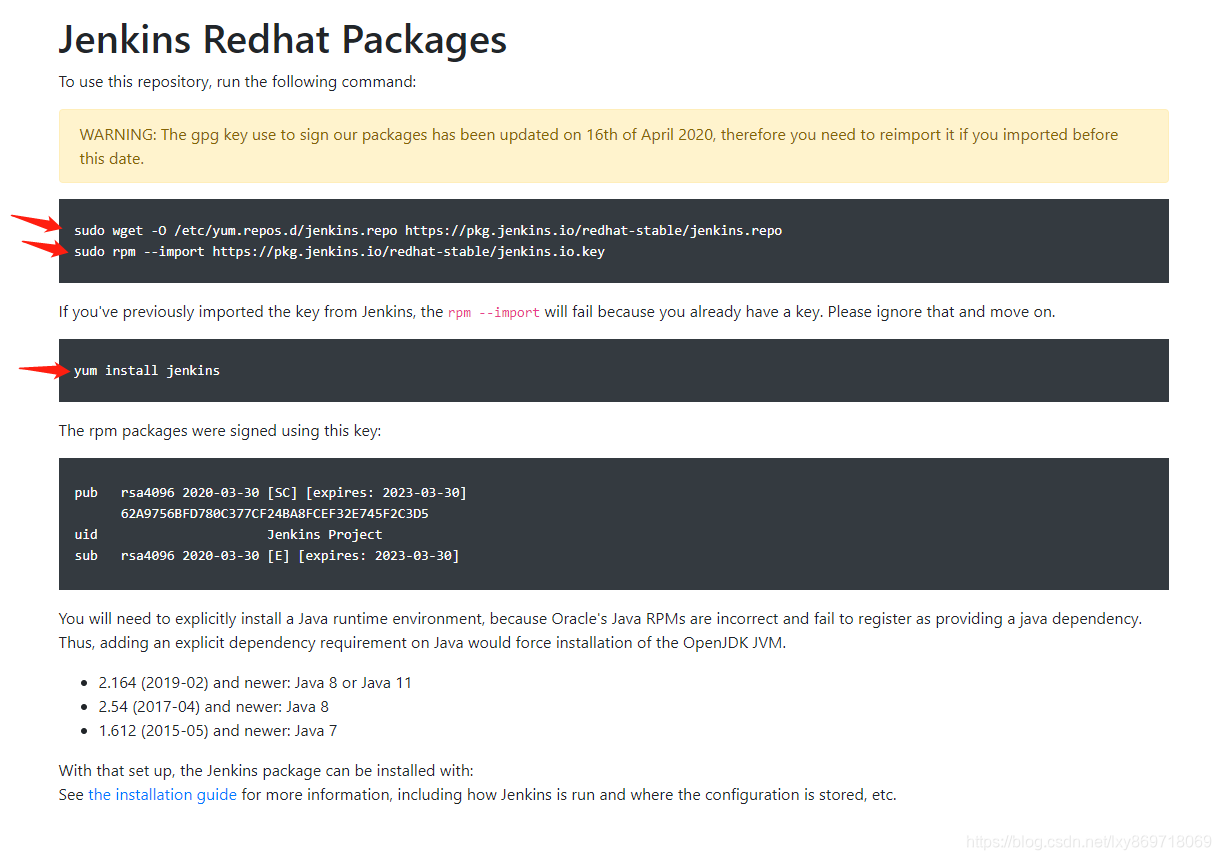Select the yum install jenkins command

(147, 370)
